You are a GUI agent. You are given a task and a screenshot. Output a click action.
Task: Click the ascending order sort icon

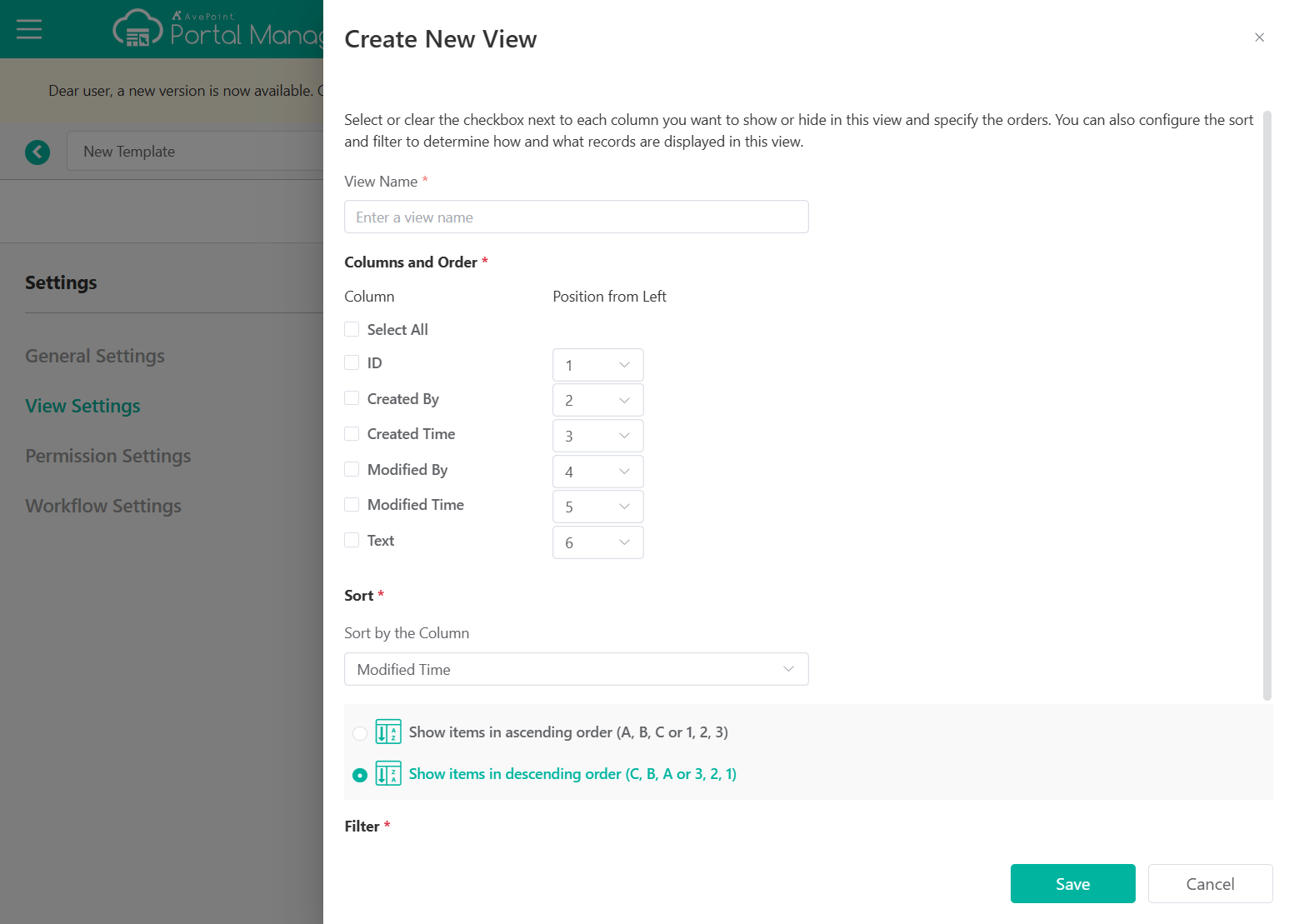pos(388,732)
